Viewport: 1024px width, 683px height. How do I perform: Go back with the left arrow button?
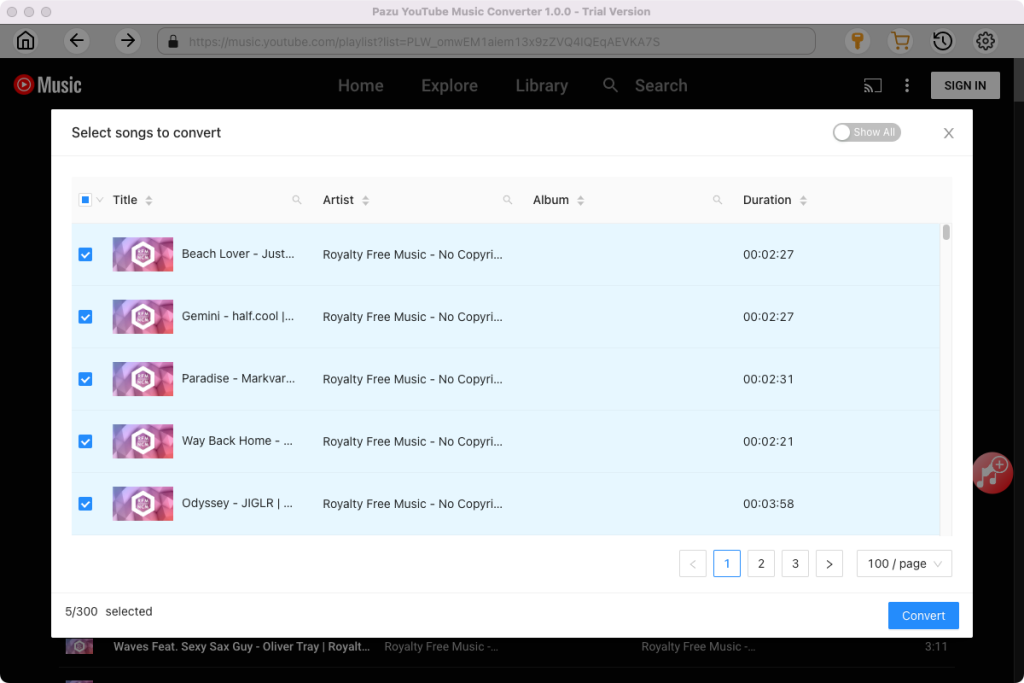(77, 41)
